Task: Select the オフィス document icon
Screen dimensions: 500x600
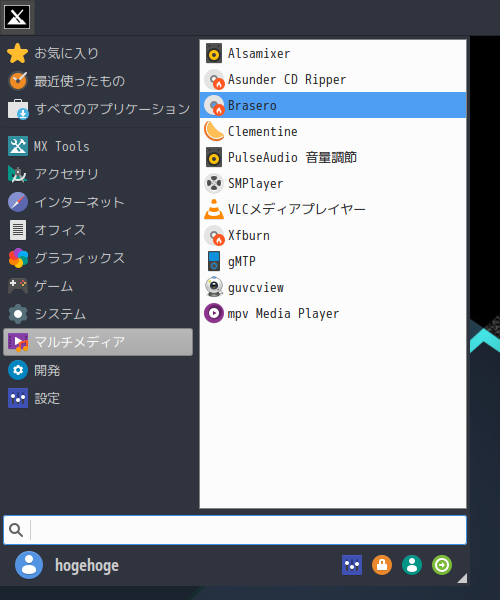Action: coord(18,230)
